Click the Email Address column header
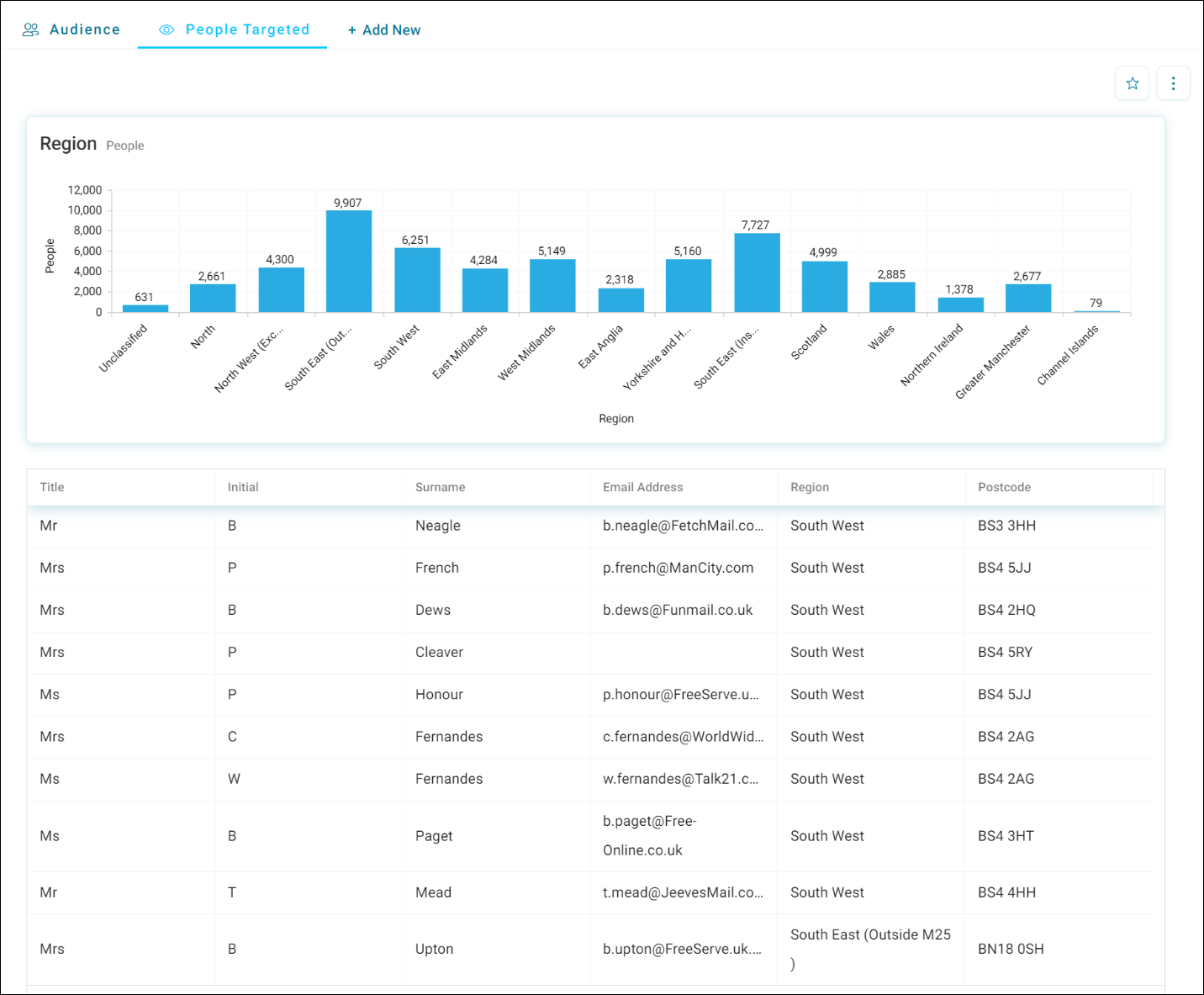This screenshot has height=995, width=1204. point(642,487)
